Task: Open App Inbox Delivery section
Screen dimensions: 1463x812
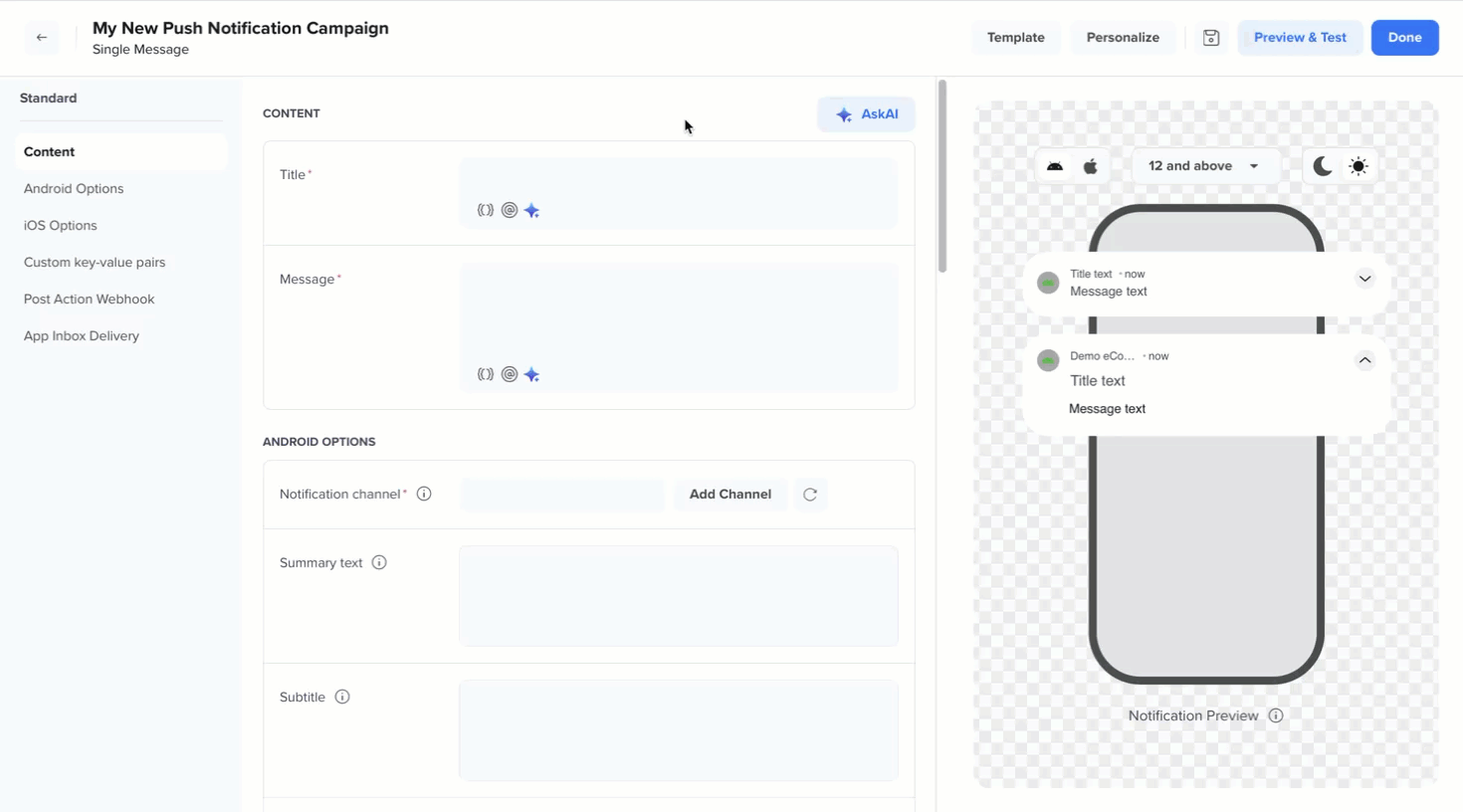Action: 82,336
